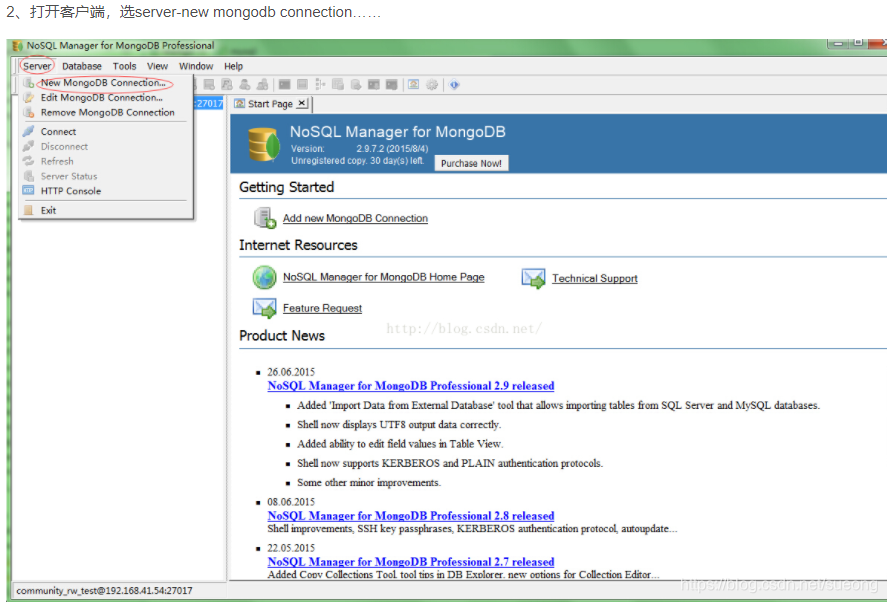The width and height of the screenshot is (887, 603).
Task: Click the Internet Resources heading
Action: [298, 245]
